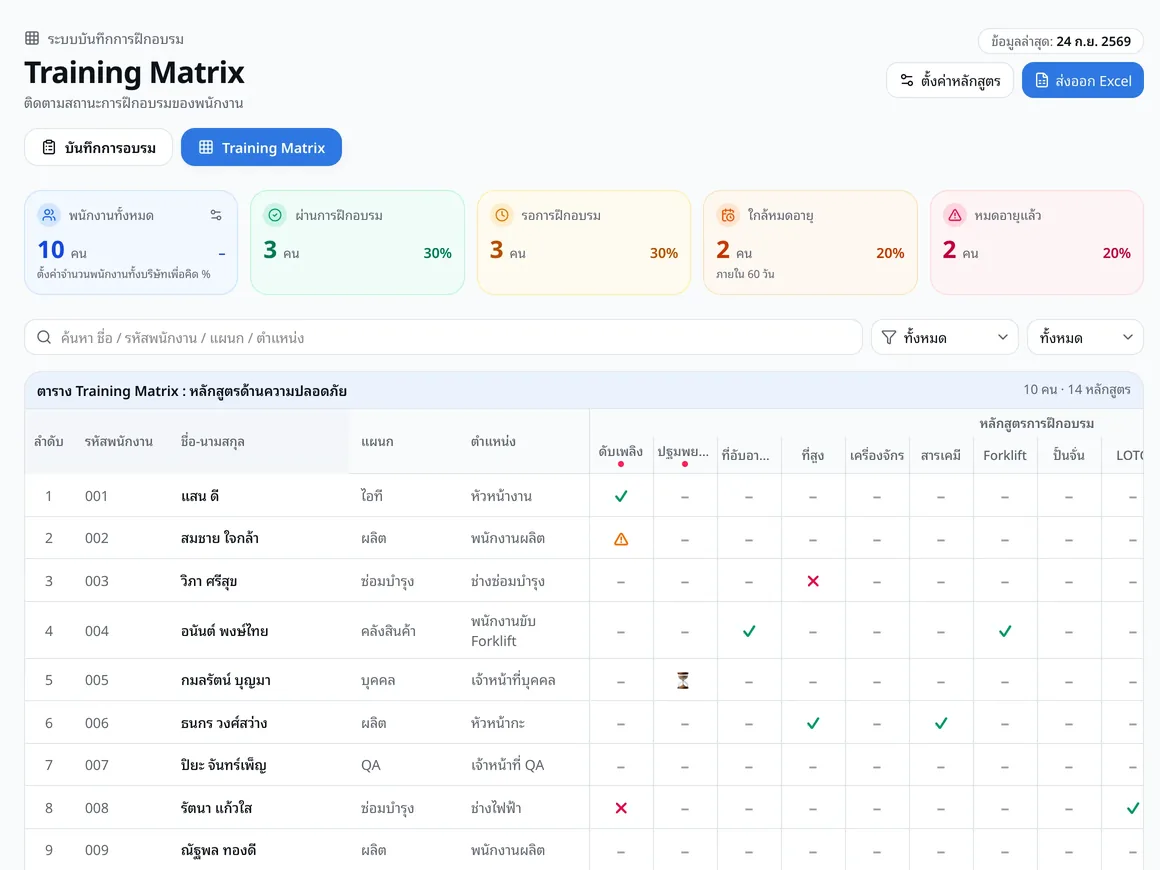Screen dimensions: 1160x870
Task: Click red X for วิภา ศรีสุข ที่สูง
Action: [813, 581]
